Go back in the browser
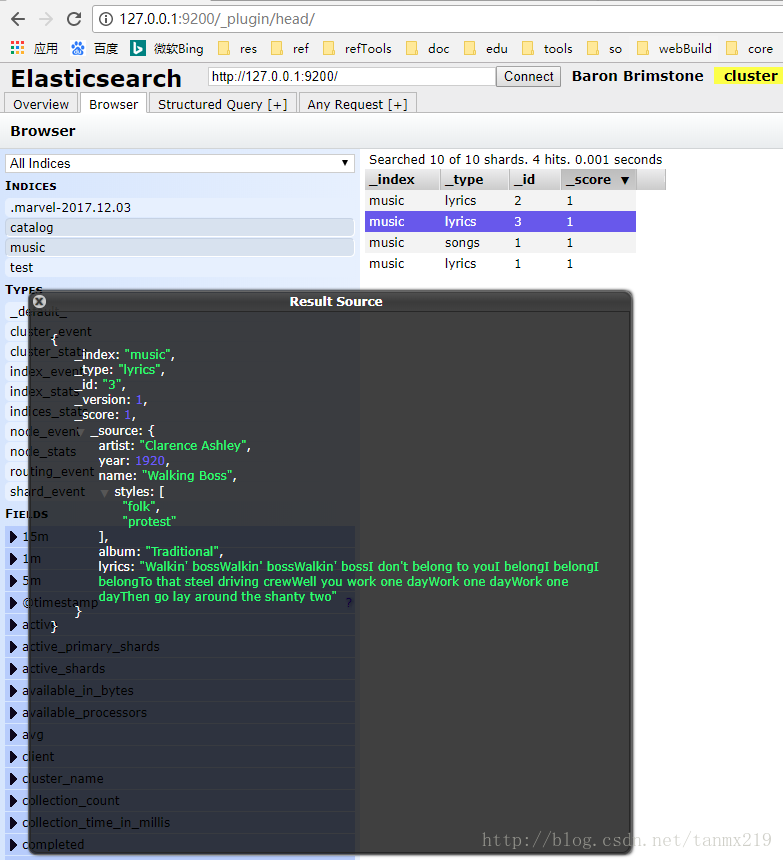The image size is (783, 860). point(18,19)
